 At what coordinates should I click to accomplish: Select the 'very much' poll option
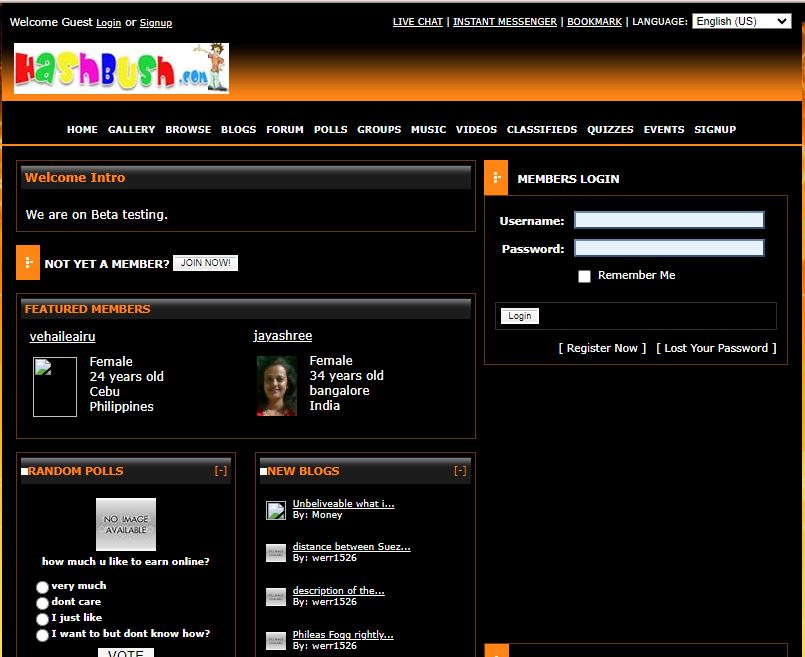pos(43,587)
